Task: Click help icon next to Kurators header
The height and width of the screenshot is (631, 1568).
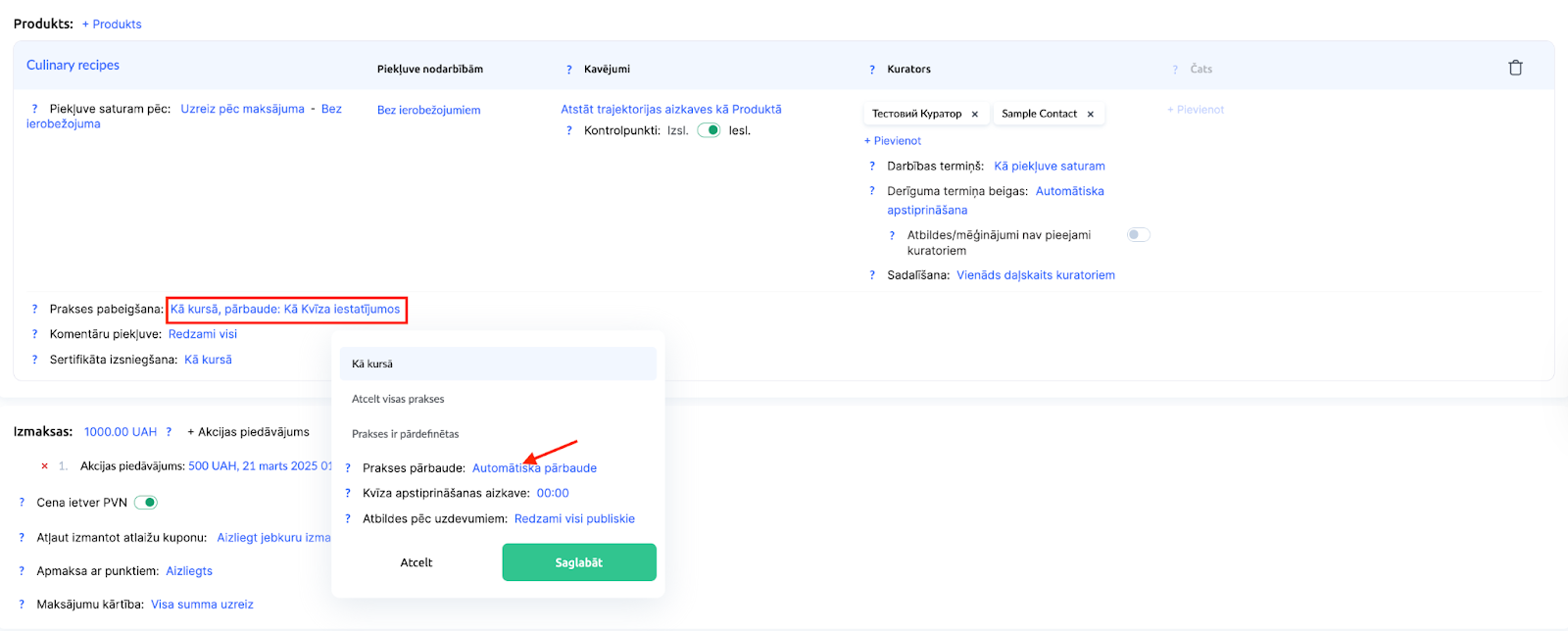Action: [x=871, y=70]
